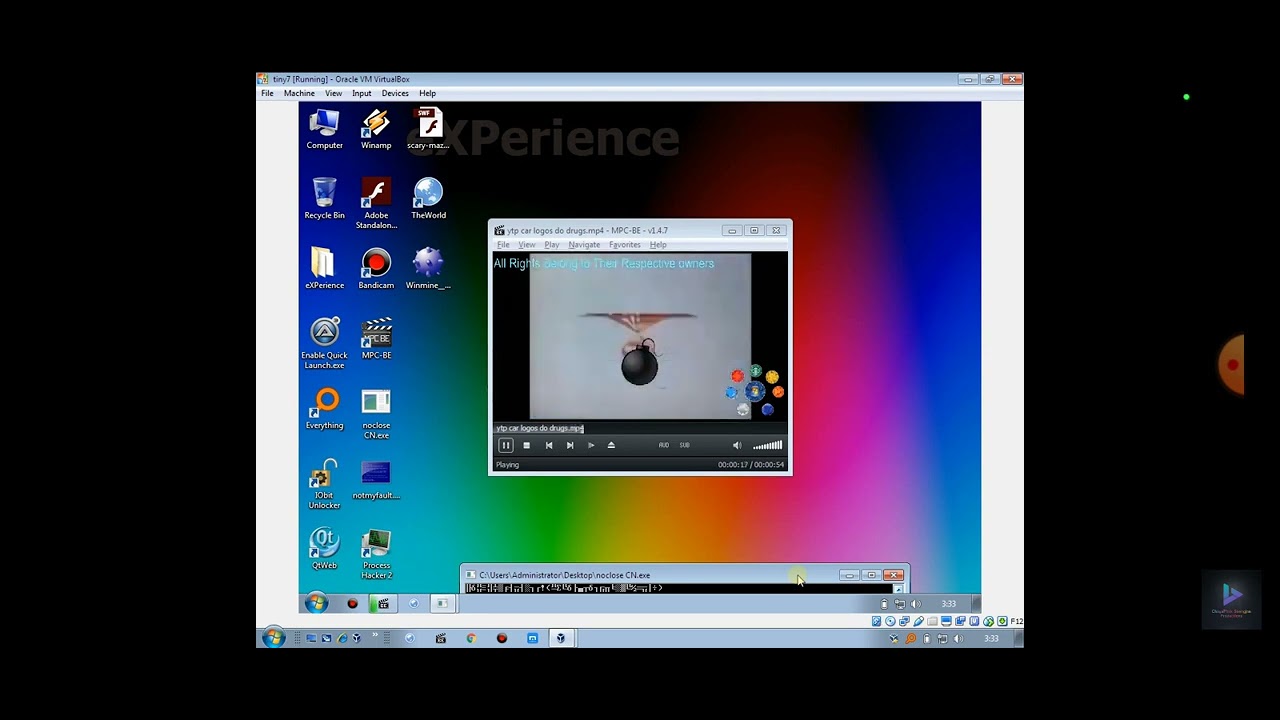Viewport: 1280px width, 720px height.
Task: Open QtWeb browser desktop icon
Action: 324,550
